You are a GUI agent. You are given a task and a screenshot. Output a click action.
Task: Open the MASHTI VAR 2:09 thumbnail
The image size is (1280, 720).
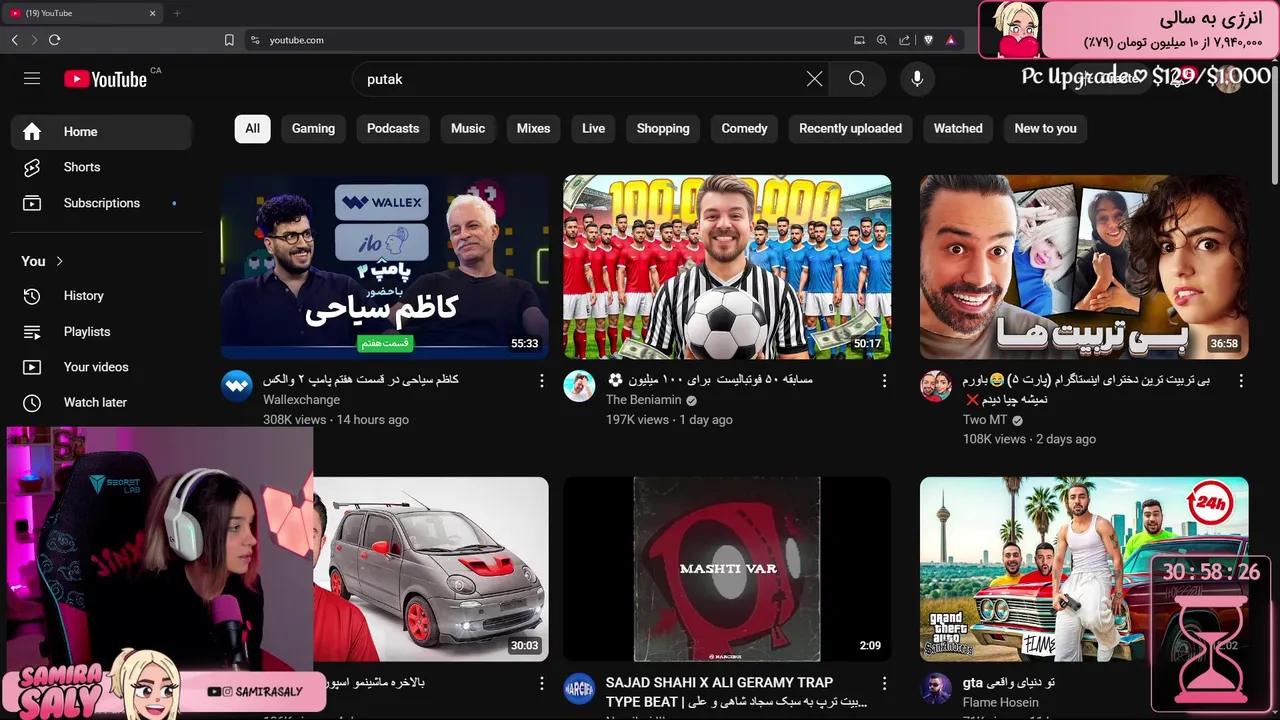click(727, 569)
